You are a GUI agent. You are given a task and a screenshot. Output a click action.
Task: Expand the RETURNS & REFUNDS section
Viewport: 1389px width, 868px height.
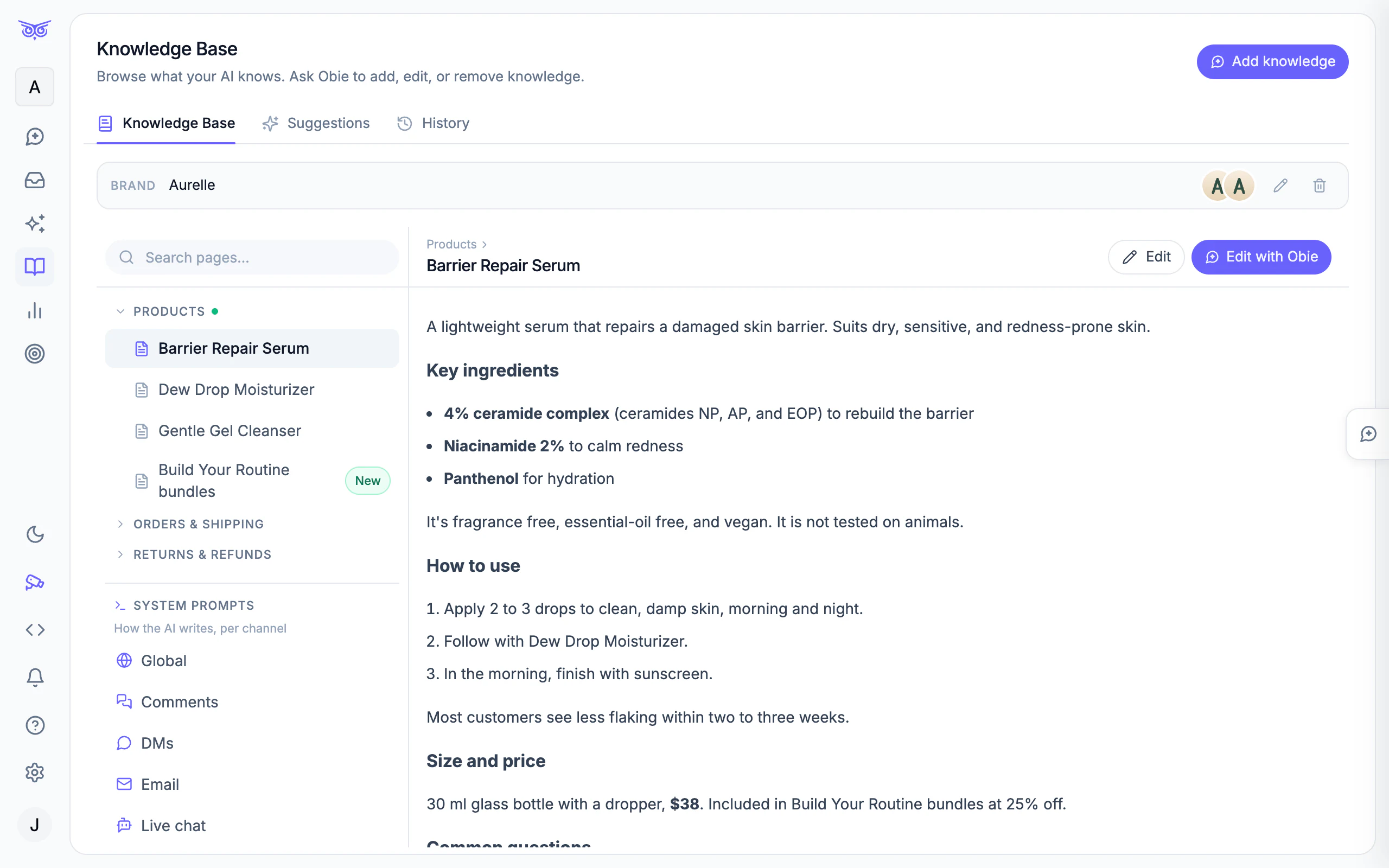[193, 554]
